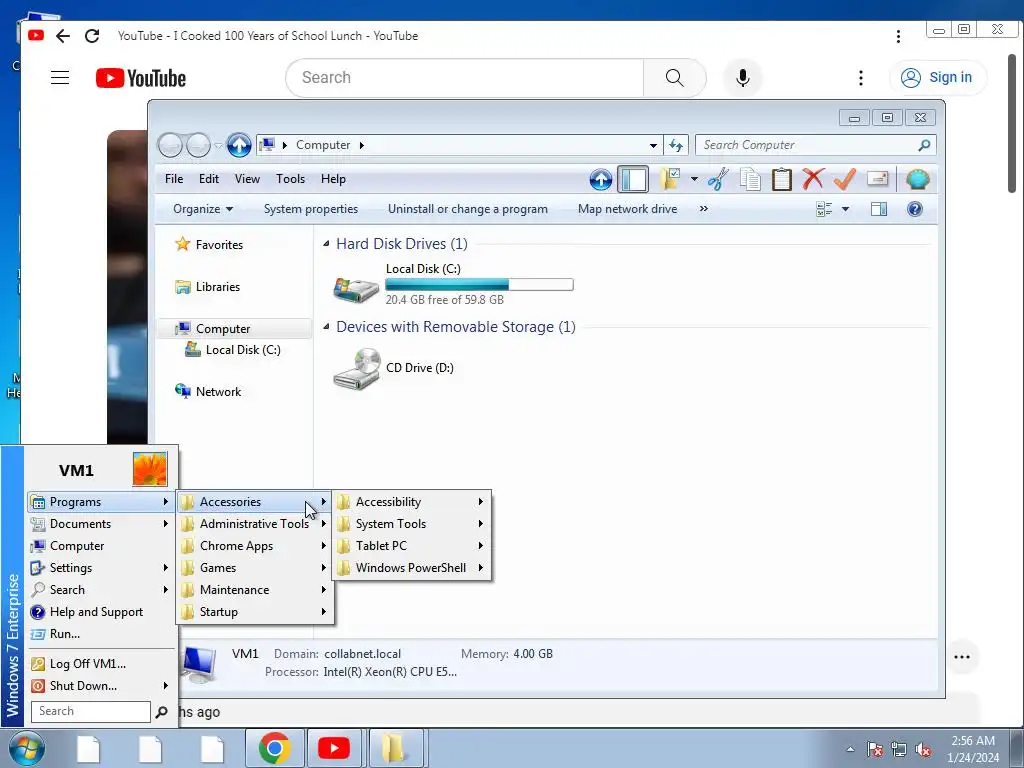Image resolution: width=1024 pixels, height=768 pixels.
Task: Open the YouTube hamburger guide menu
Action: [x=60, y=78]
